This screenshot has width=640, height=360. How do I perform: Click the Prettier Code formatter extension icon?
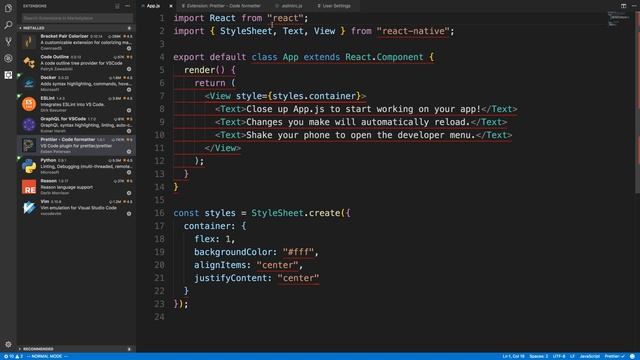pos(29,145)
